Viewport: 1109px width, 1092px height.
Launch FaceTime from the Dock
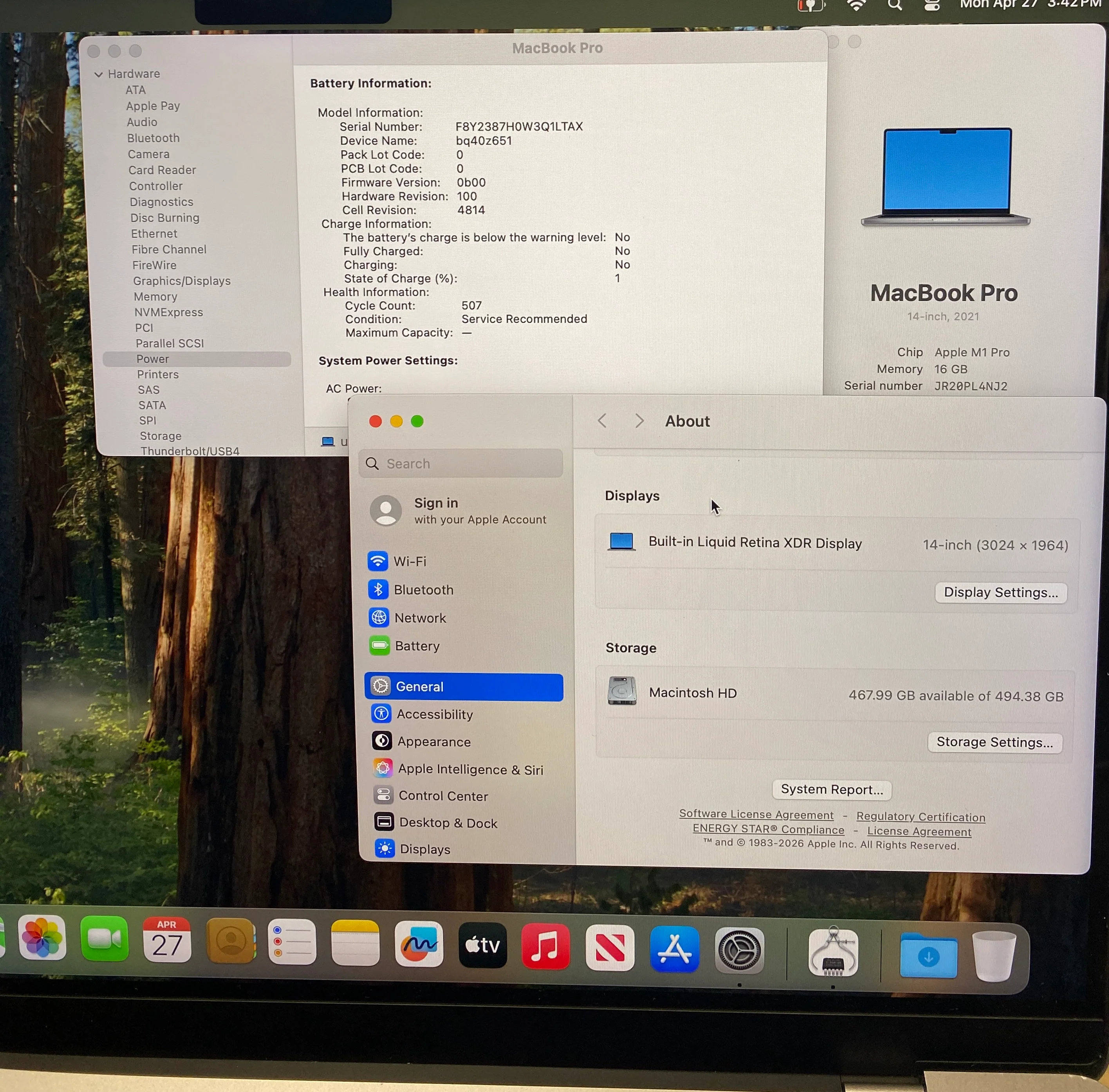click(105, 939)
